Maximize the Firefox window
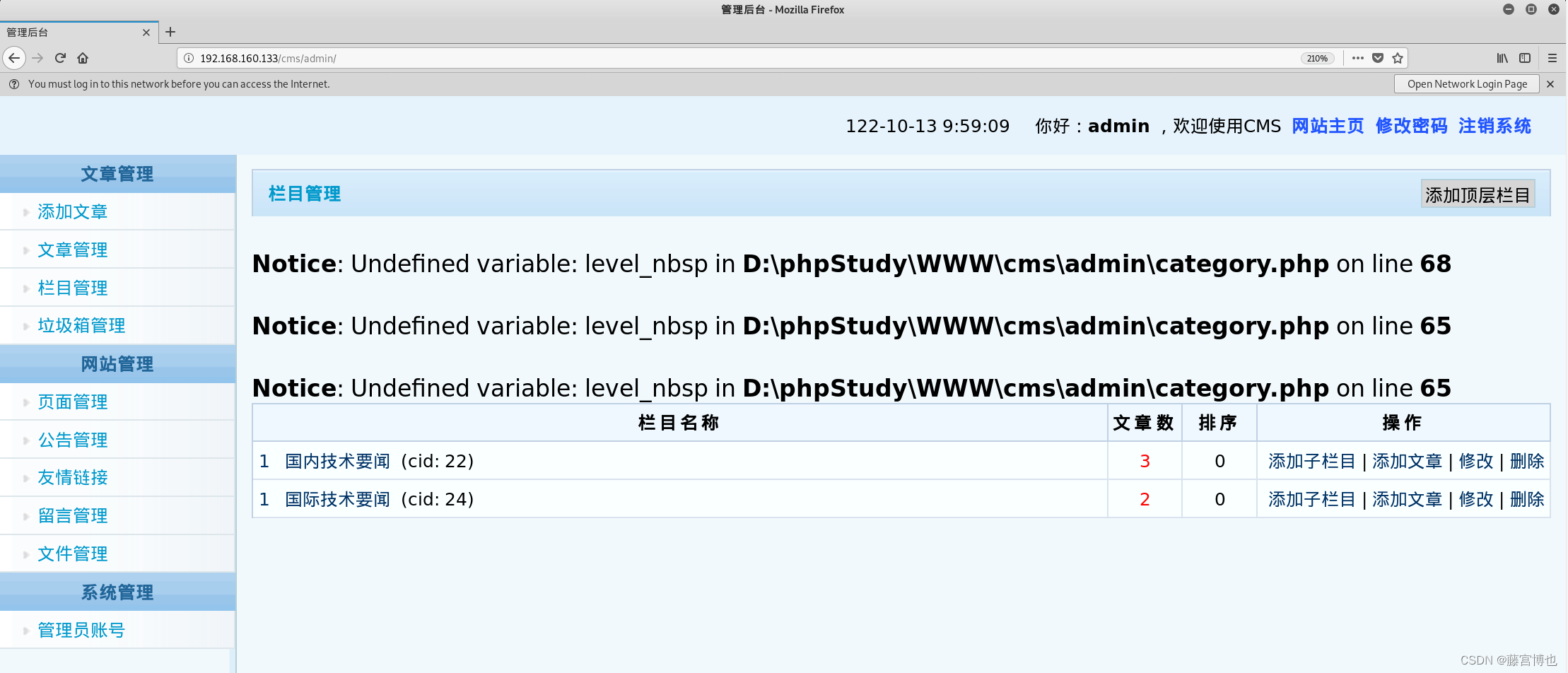The image size is (1568, 673). point(1531,9)
